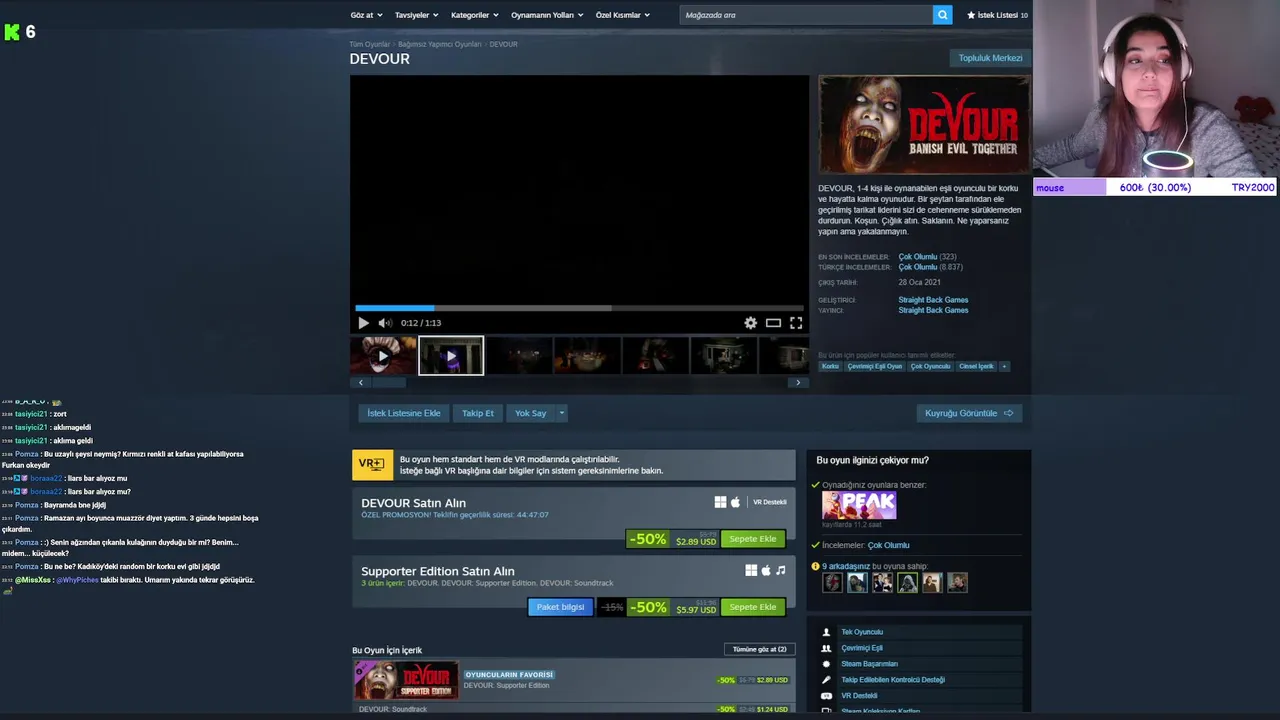Select the first trailer thumbnail

383,356
